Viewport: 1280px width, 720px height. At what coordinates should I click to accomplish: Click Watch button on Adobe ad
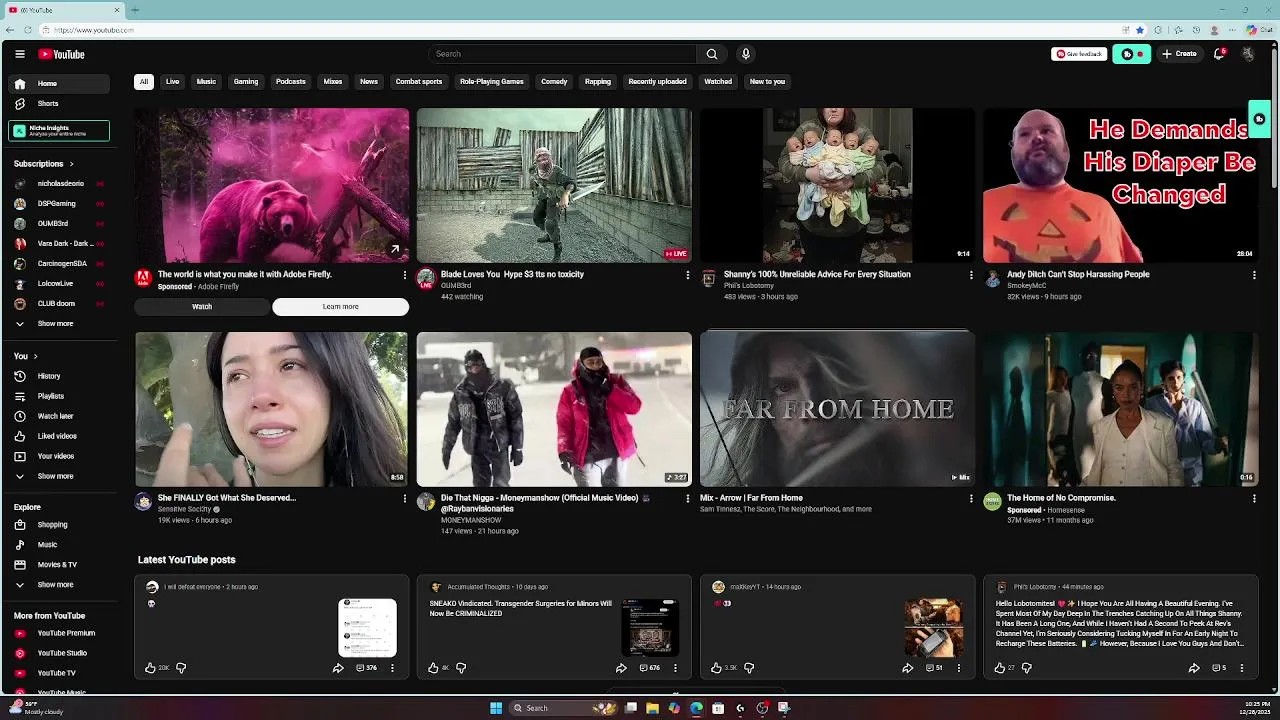point(202,307)
